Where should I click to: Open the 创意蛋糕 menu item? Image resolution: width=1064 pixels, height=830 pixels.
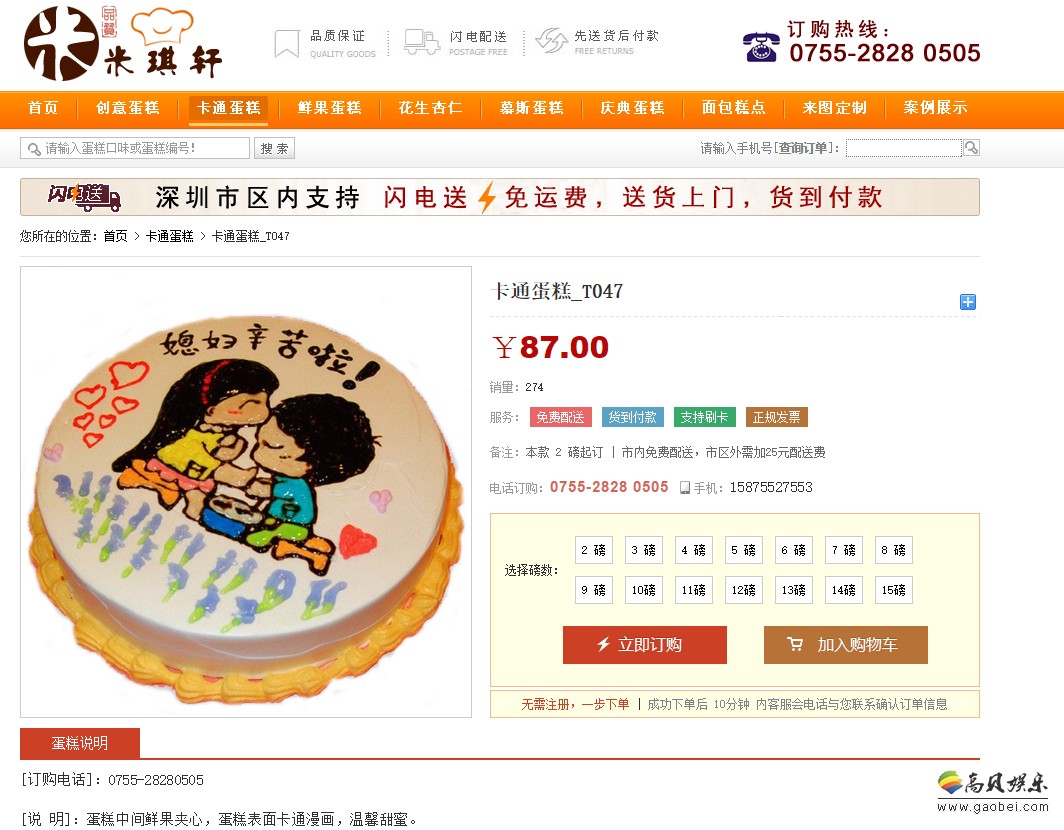128,108
